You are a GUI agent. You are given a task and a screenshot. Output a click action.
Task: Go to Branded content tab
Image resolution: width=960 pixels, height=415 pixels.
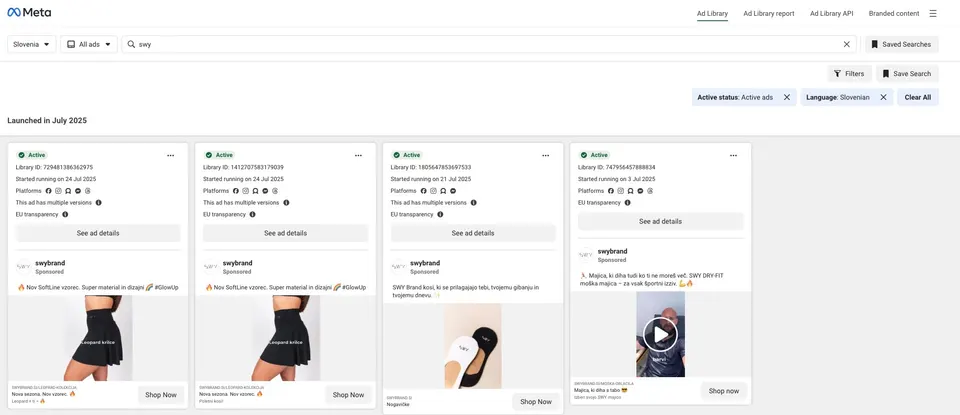pos(894,13)
